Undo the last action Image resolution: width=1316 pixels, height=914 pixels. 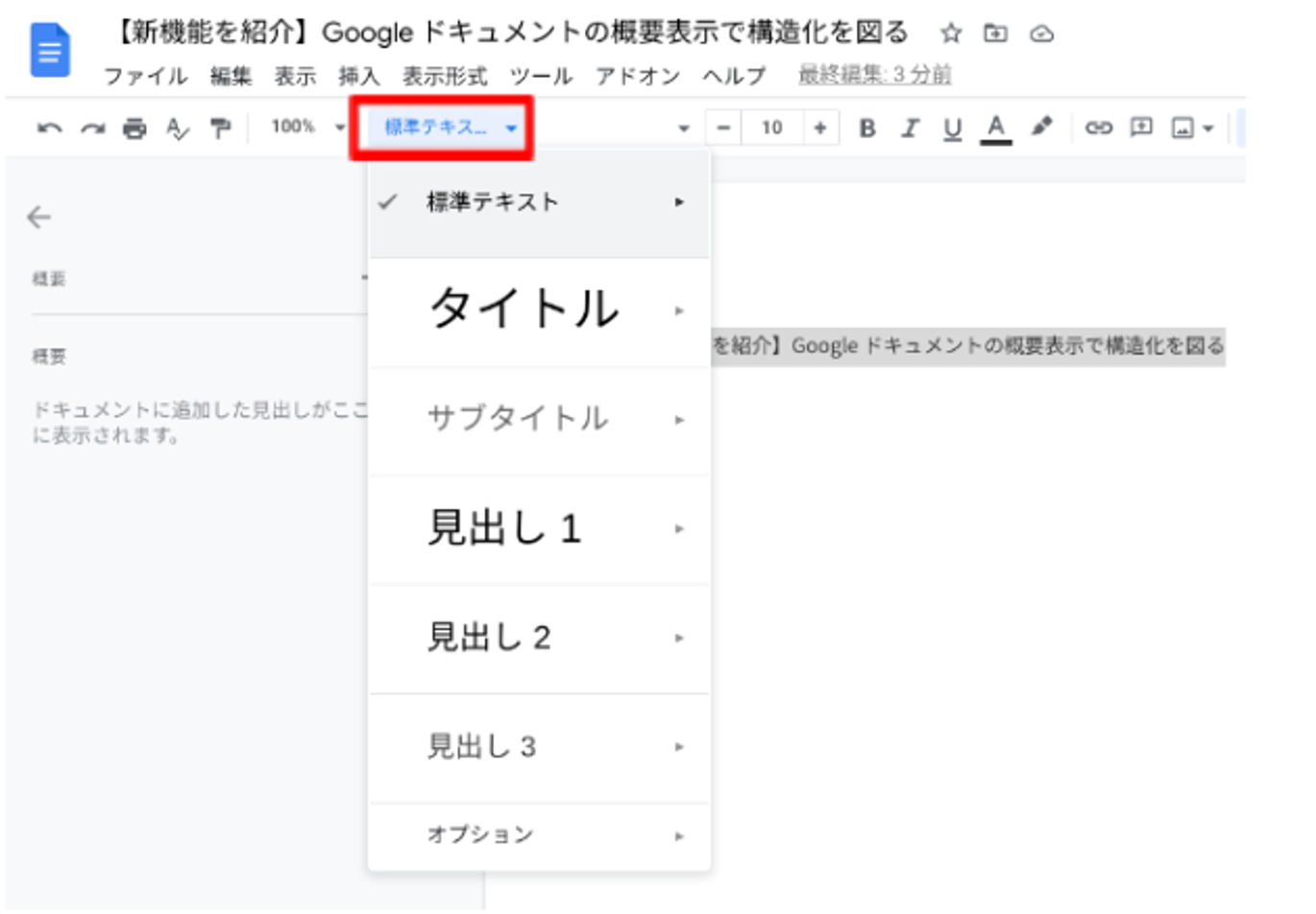[49, 128]
